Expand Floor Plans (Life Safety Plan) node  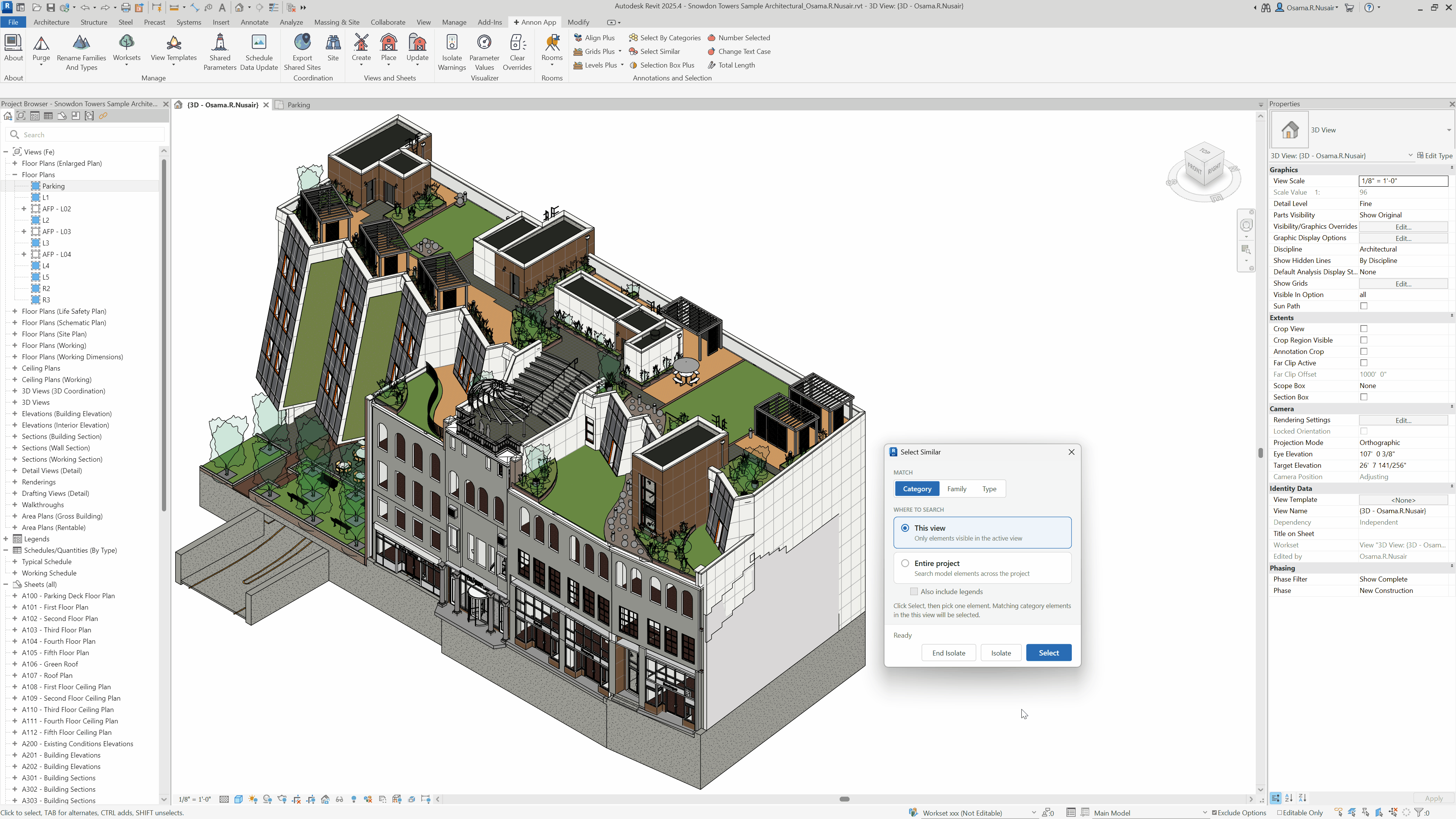coord(15,311)
